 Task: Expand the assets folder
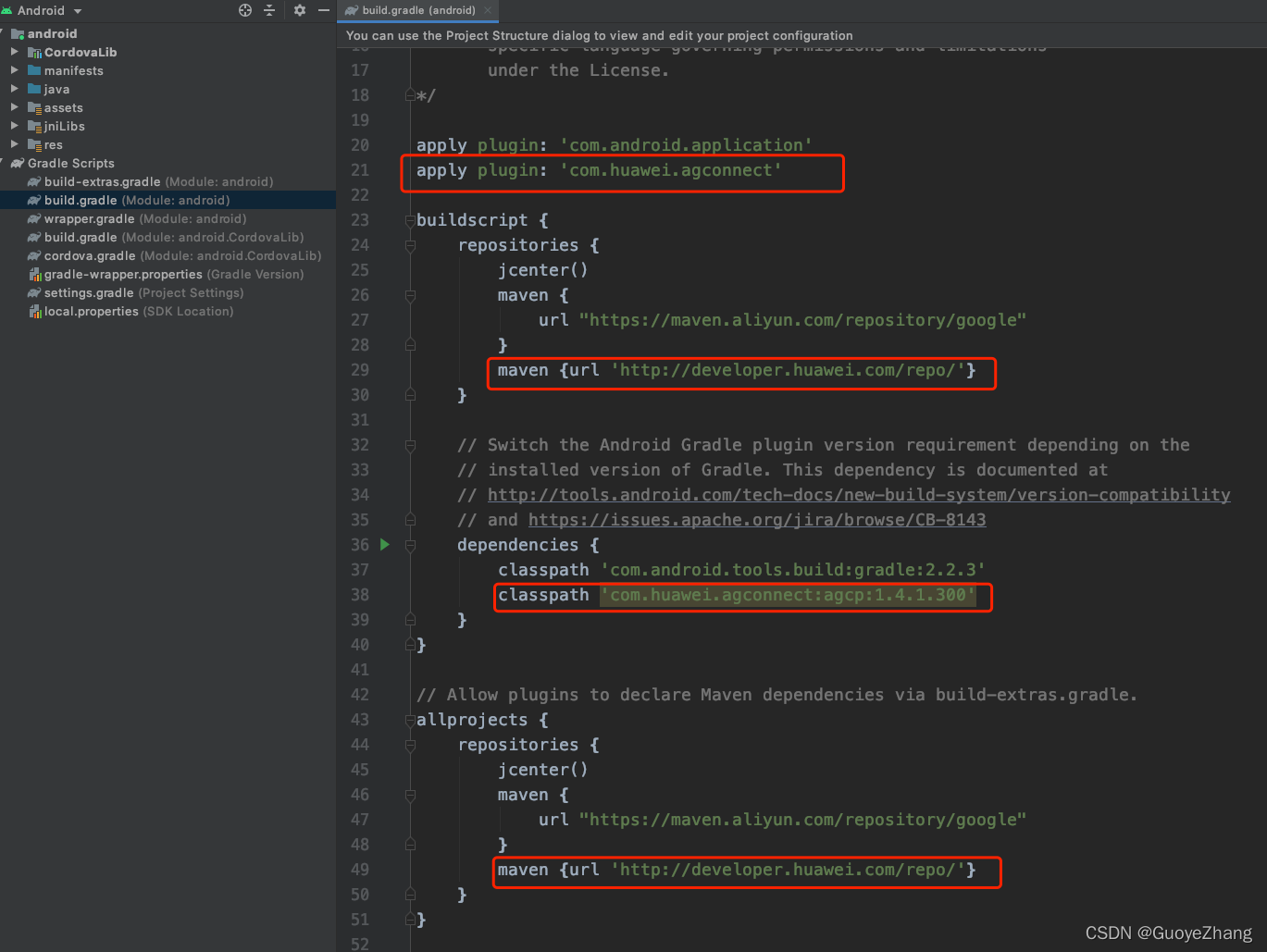click(x=15, y=107)
